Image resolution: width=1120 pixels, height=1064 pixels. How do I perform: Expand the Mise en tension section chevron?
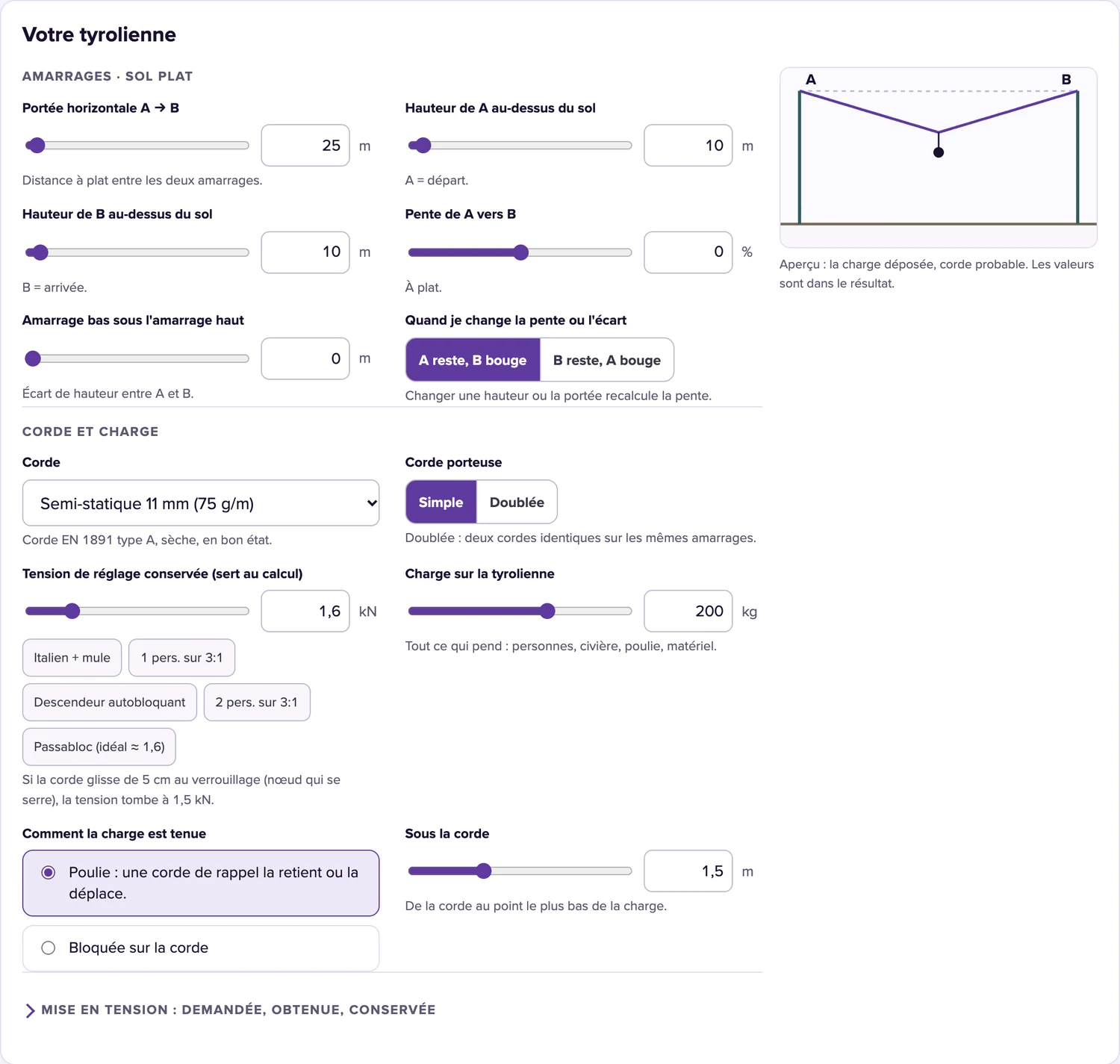30,1010
